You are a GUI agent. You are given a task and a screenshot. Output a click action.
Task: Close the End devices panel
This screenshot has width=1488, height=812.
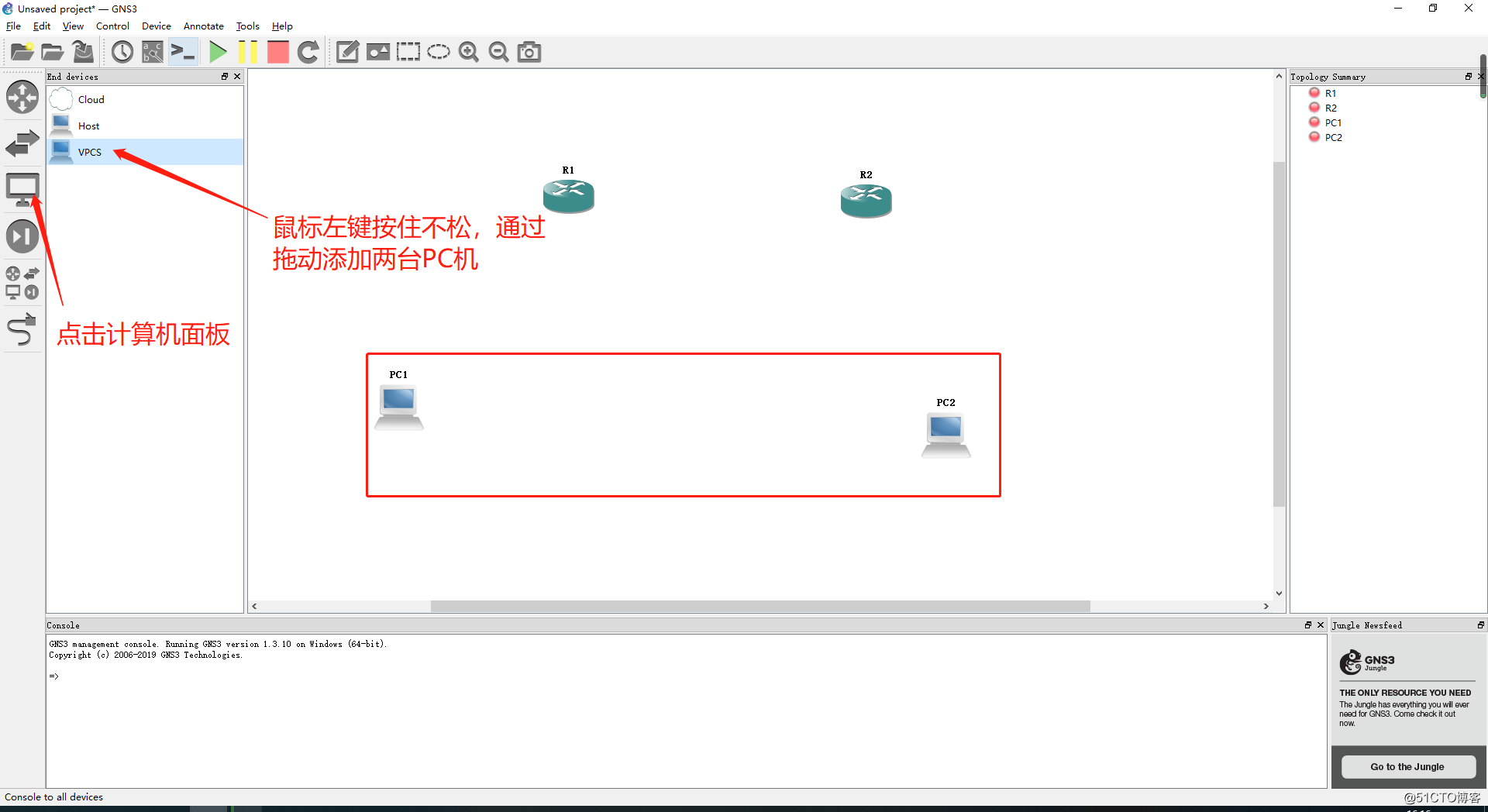pyautogui.click(x=237, y=76)
